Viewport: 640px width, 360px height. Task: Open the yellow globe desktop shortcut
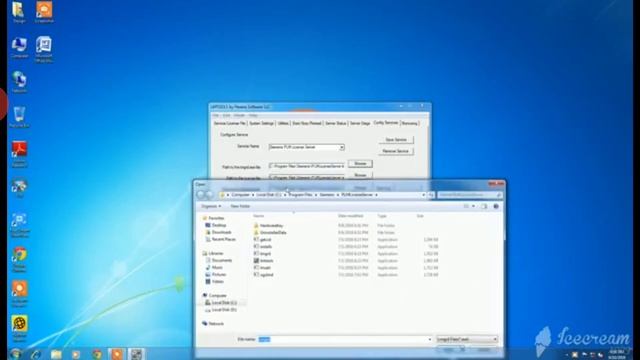[x=19, y=329]
